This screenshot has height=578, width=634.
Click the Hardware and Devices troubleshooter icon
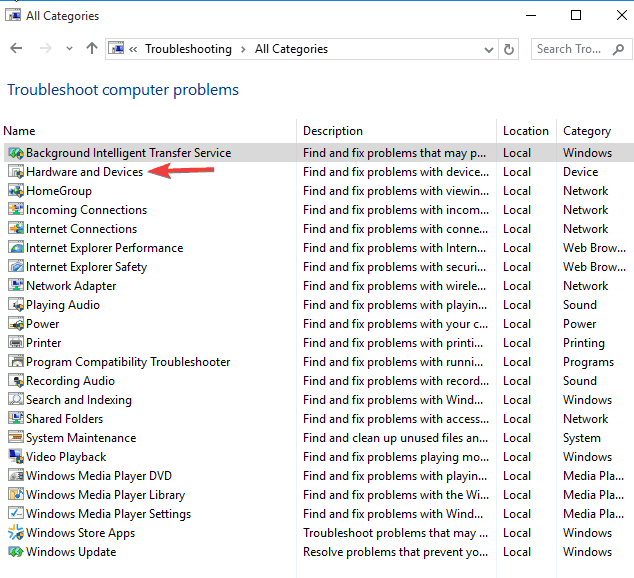coord(16,172)
